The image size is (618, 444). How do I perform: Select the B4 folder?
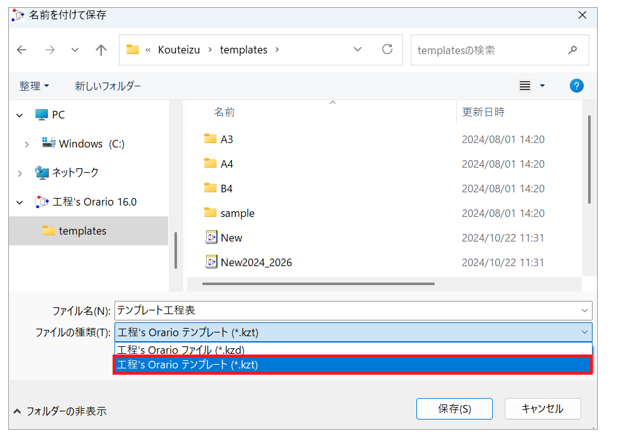click(x=226, y=189)
